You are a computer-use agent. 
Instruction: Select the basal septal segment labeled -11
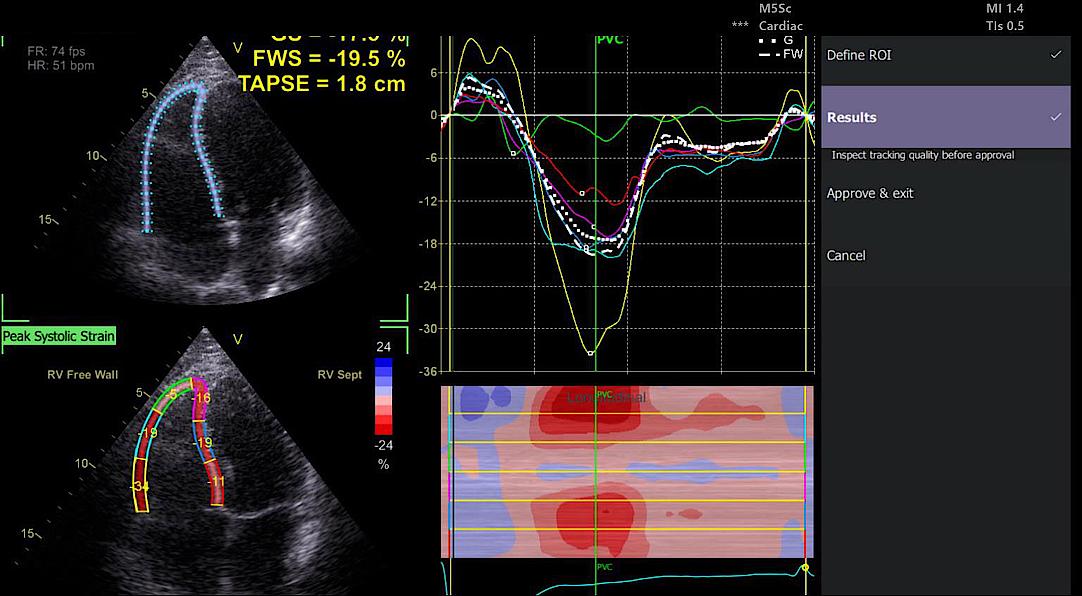pos(217,482)
